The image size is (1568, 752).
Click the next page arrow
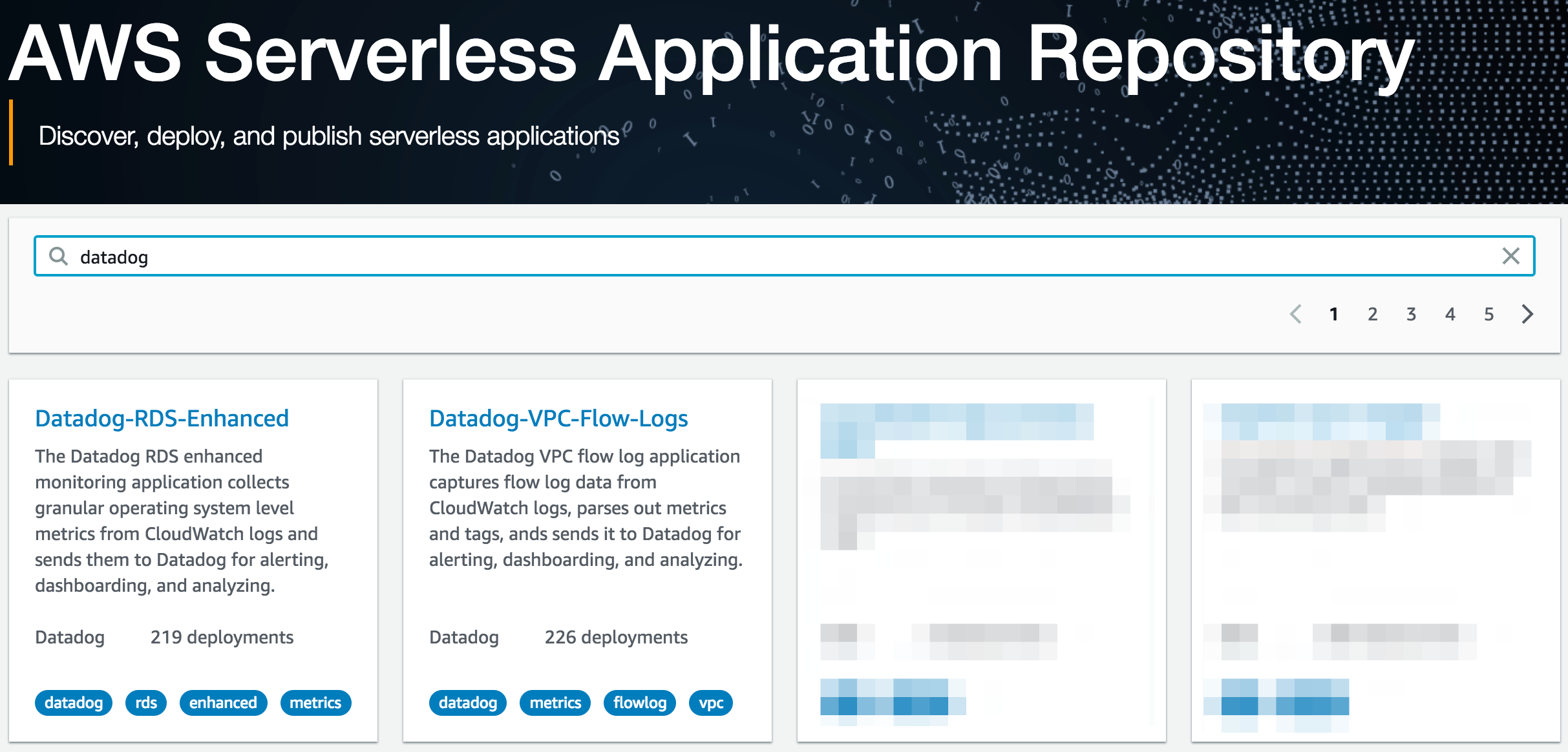point(1528,315)
